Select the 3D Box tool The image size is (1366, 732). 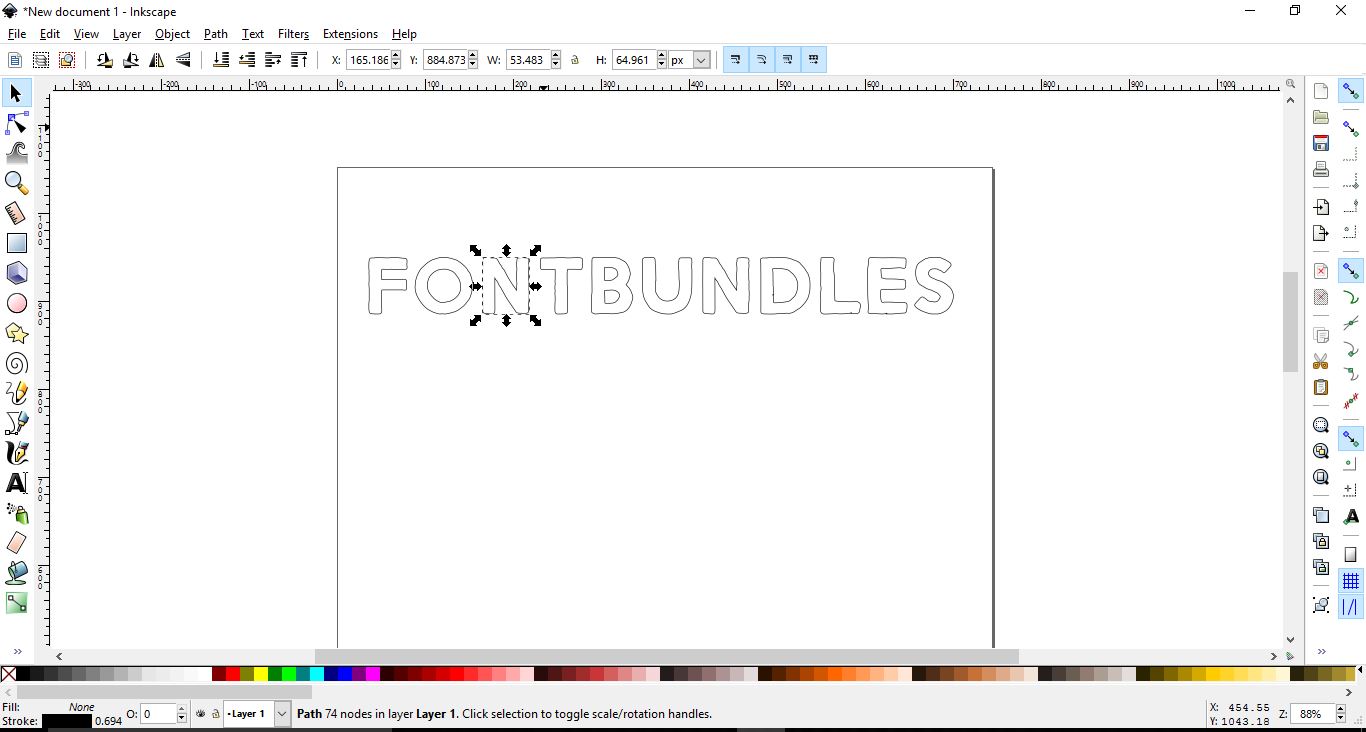16,273
